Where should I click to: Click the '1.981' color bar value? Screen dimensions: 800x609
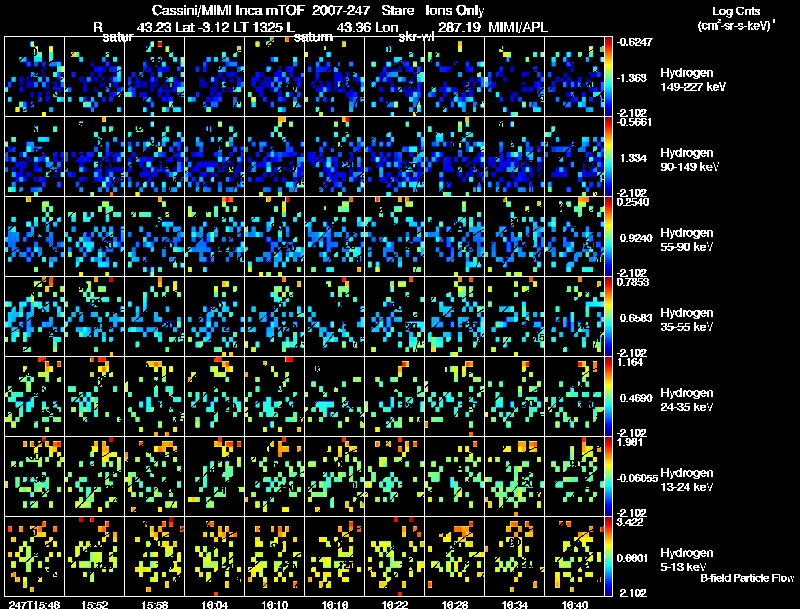pyautogui.click(x=631, y=442)
